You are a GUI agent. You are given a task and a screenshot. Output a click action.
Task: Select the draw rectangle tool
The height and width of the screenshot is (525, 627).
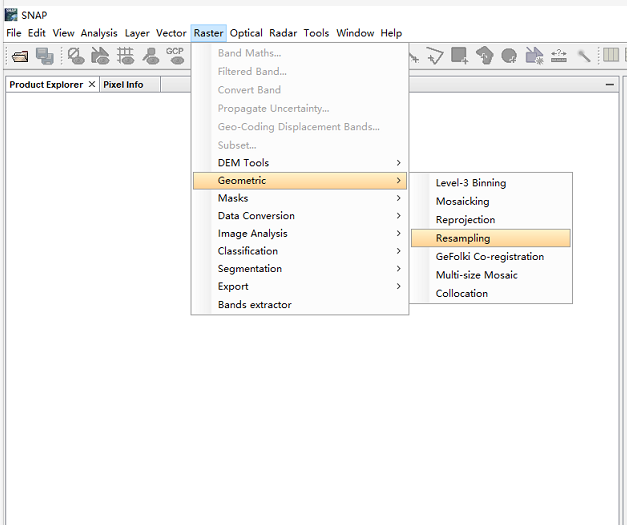coord(459,56)
